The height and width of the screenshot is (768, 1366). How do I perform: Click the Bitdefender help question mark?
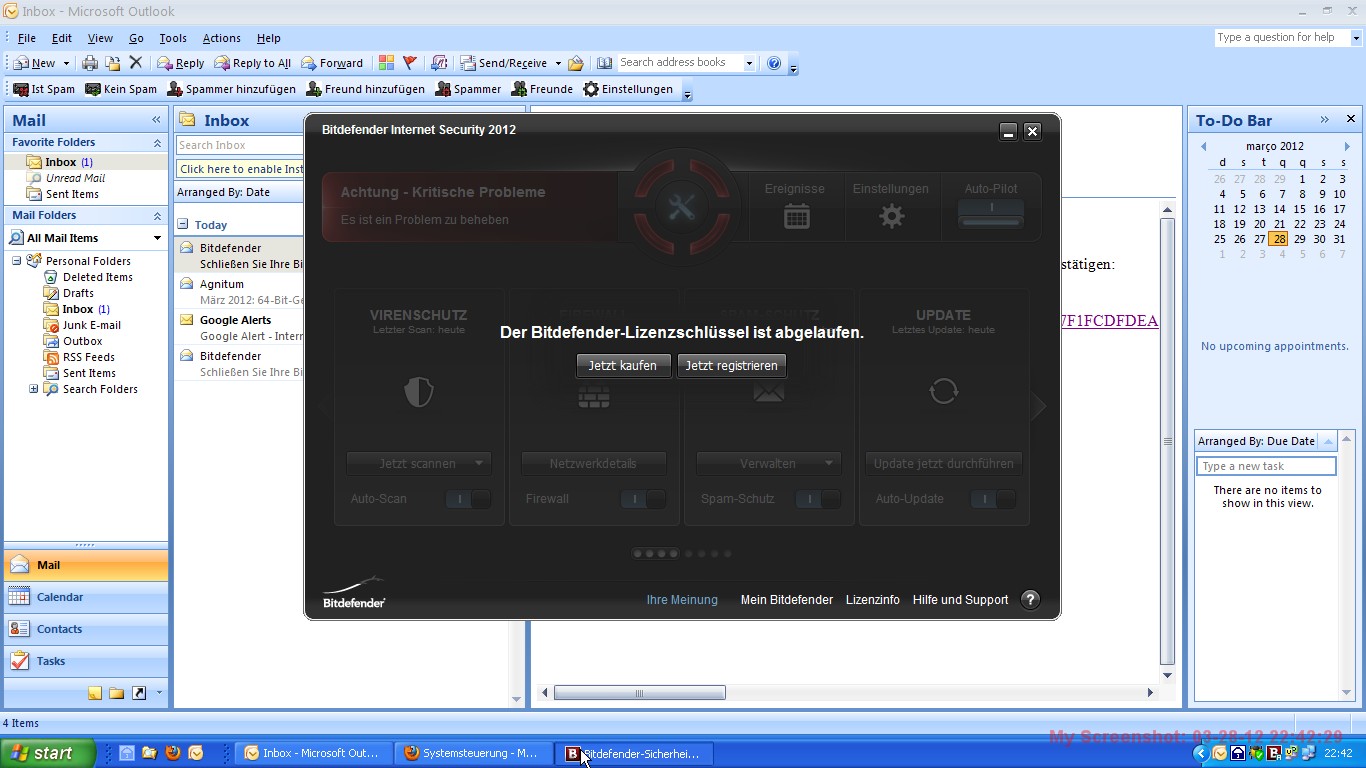(x=1030, y=599)
